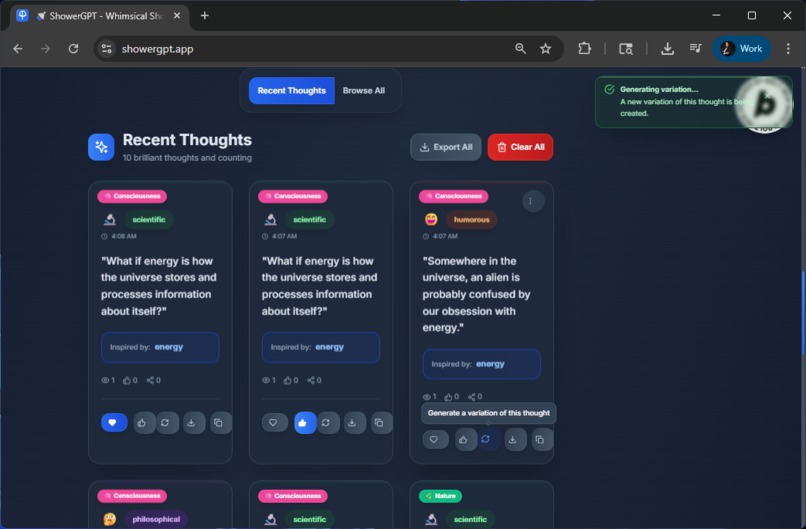Click the humorous tag on alien card
The image size is (806, 529).
[x=471, y=220]
